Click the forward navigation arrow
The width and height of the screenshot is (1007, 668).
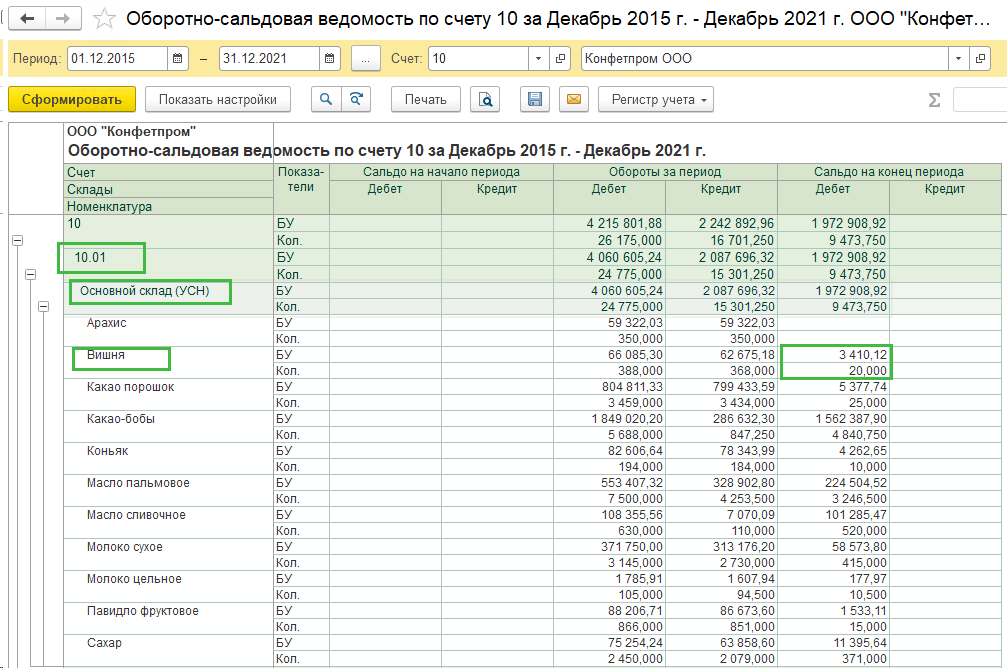(62, 19)
